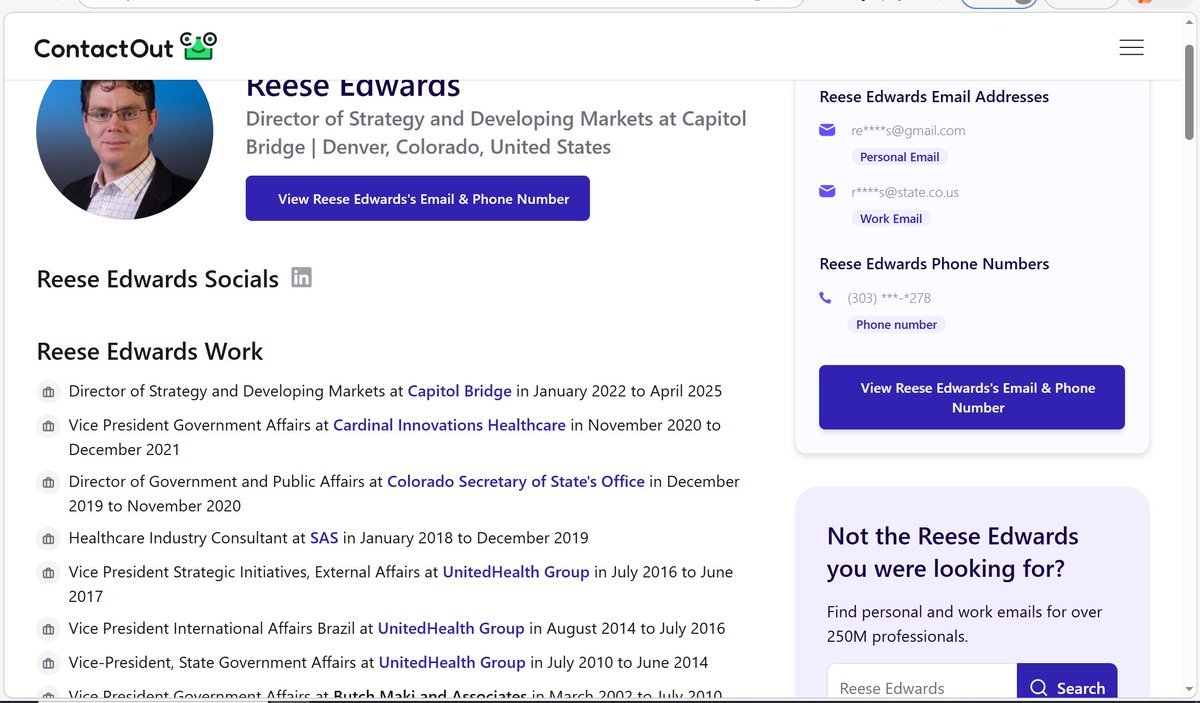
Task: Open the Cardinal Innovations Healthcare link
Action: (449, 425)
